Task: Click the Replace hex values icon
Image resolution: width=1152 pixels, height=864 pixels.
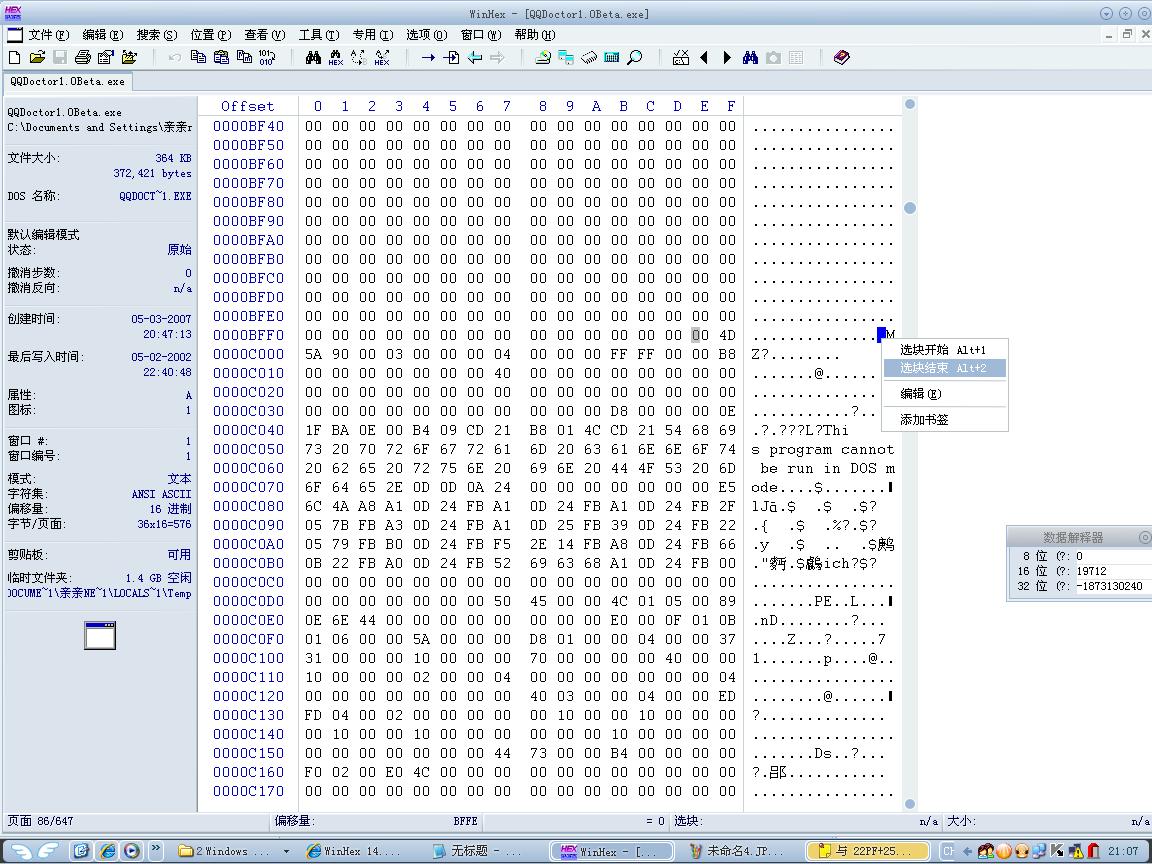Action: point(382,57)
